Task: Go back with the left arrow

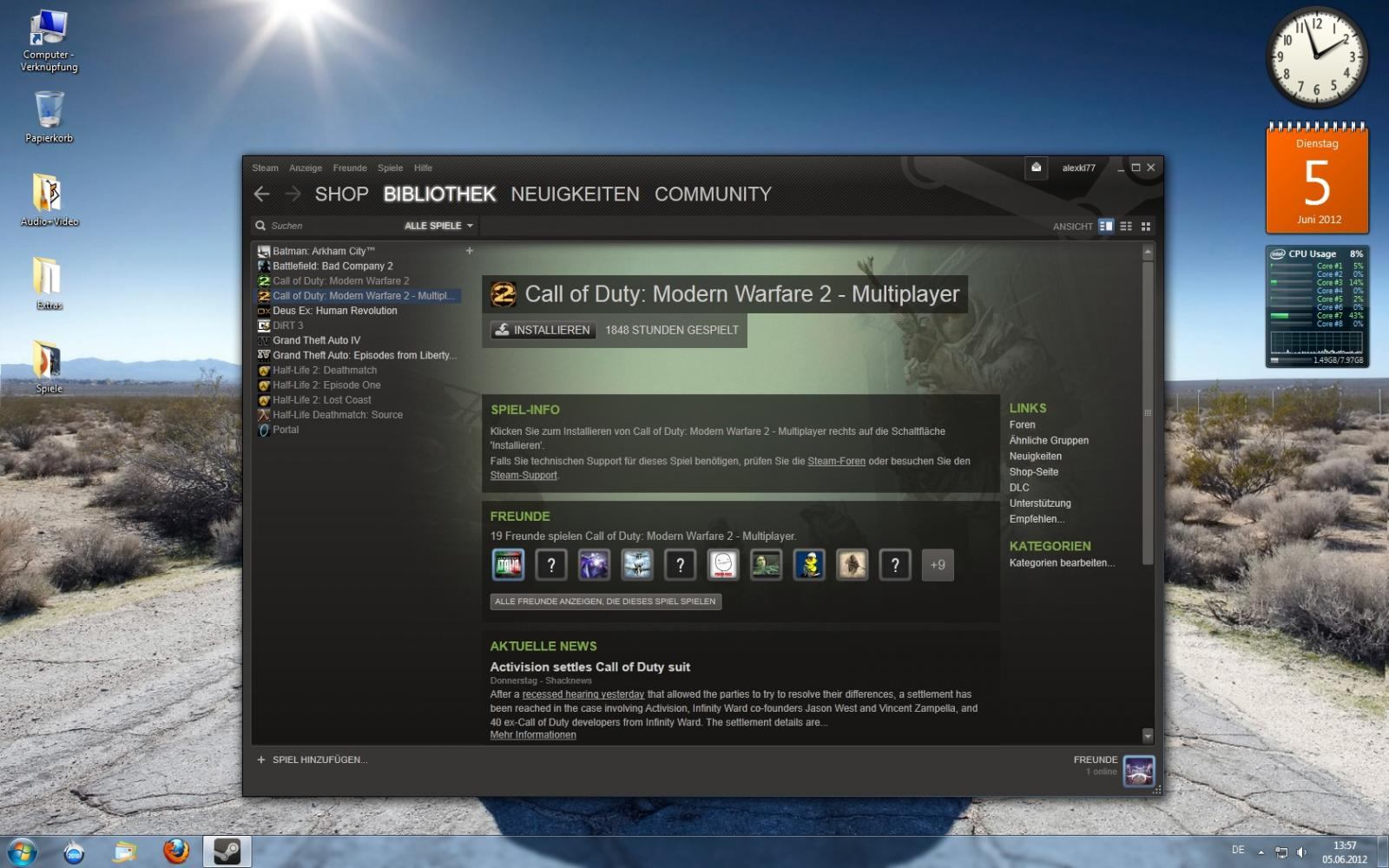Action: coord(262,194)
